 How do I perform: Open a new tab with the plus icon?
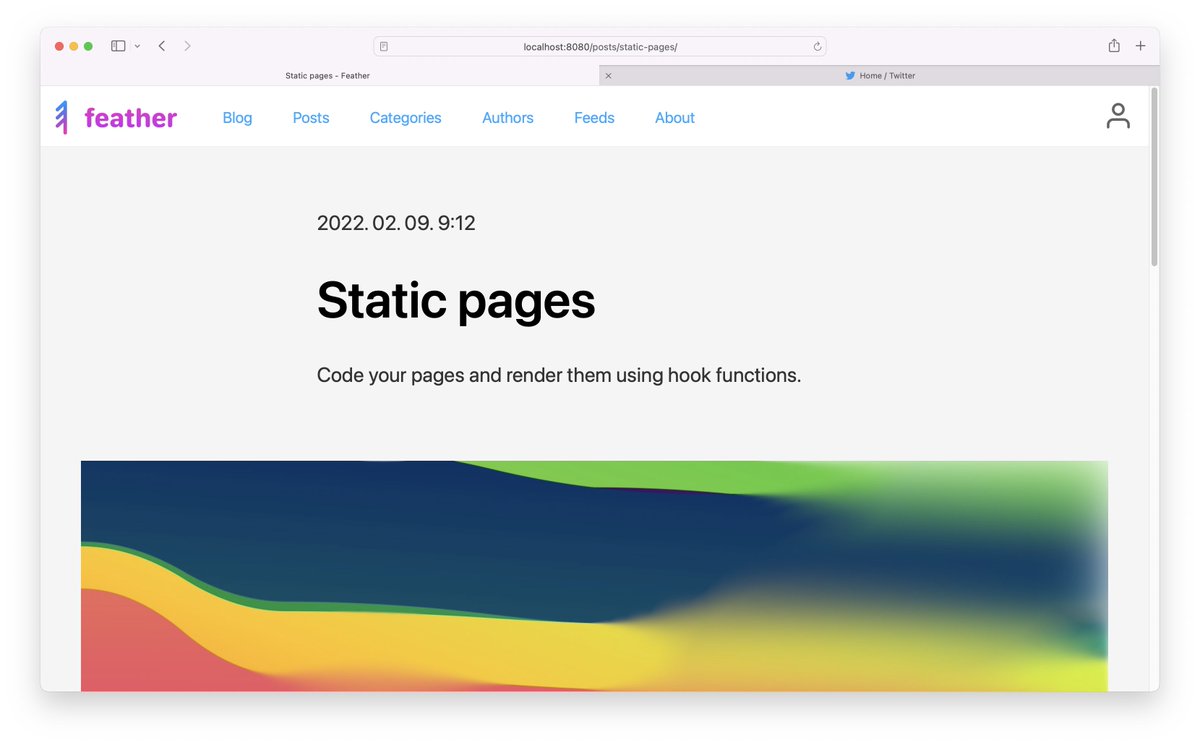(x=1140, y=45)
